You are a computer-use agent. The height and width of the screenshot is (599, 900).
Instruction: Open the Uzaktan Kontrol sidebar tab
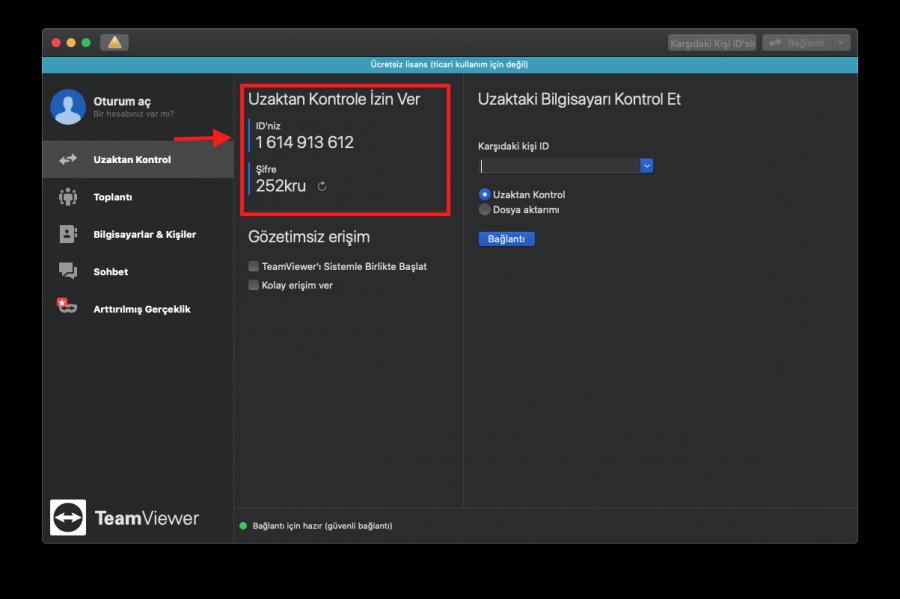(138, 160)
